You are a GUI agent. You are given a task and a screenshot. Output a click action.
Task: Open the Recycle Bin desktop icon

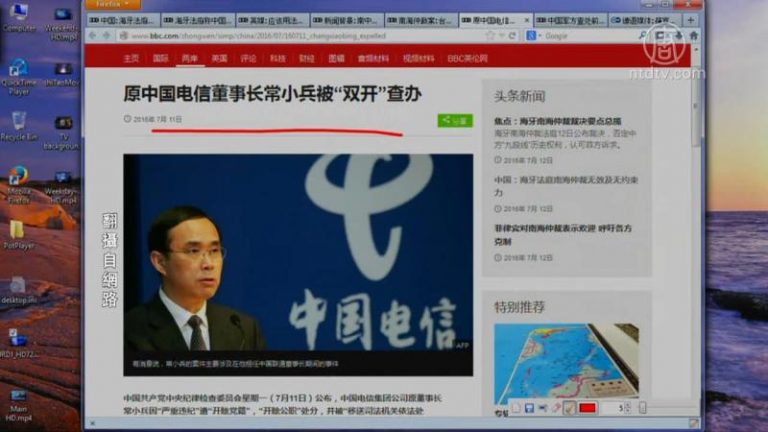click(19, 126)
